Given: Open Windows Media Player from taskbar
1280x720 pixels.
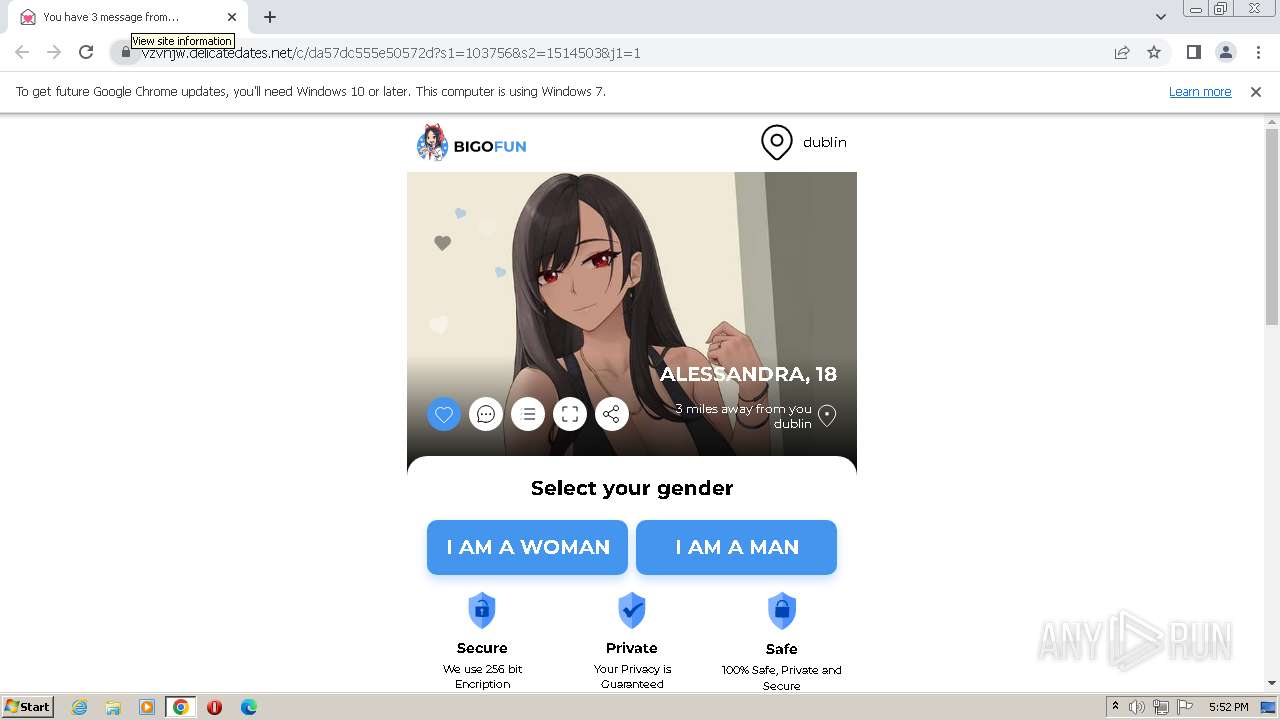Looking at the screenshot, I should (x=147, y=707).
